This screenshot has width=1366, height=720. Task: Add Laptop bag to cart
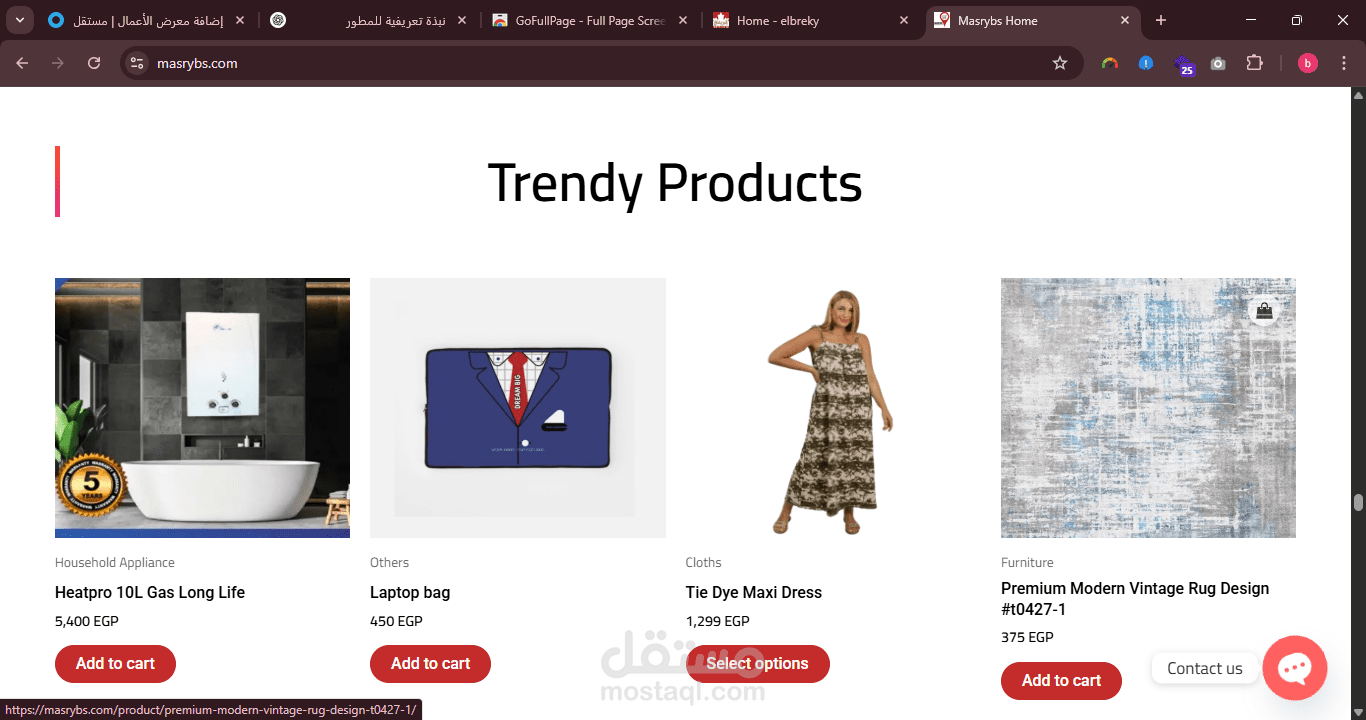[x=430, y=664]
